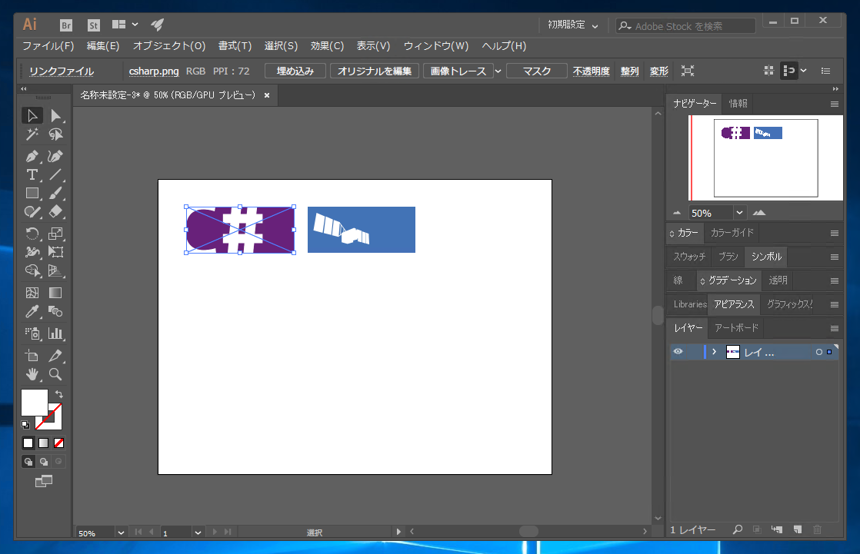
Task: Select the Paintbrush tool
Action: (55, 193)
